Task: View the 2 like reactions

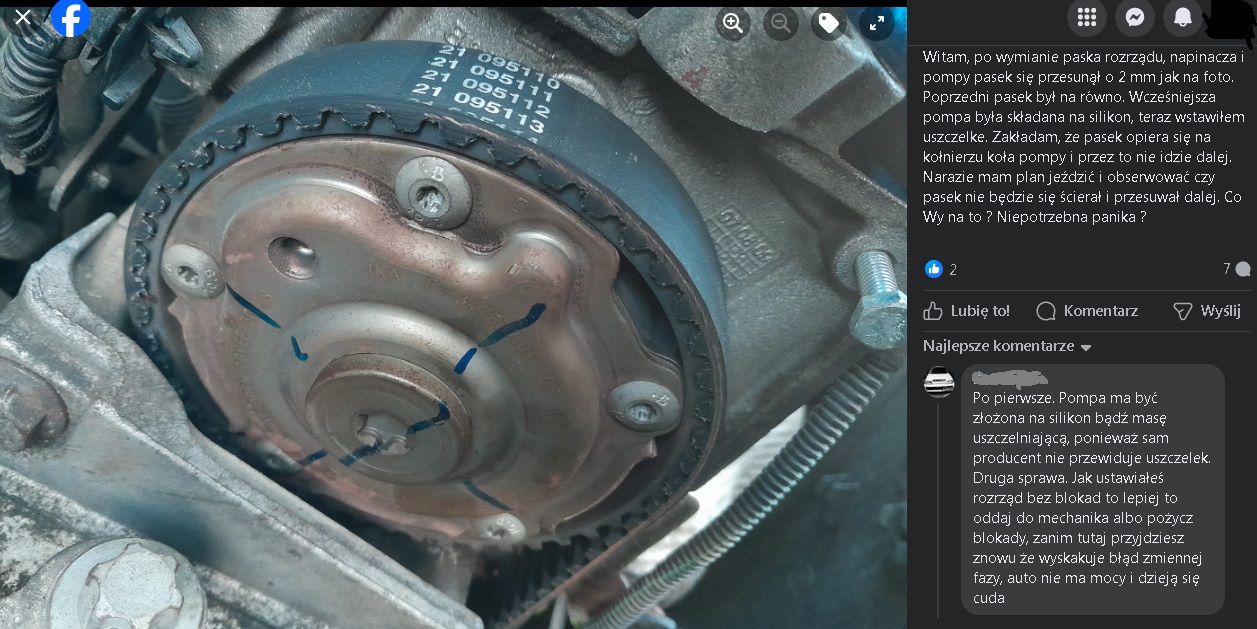Action: (x=941, y=269)
